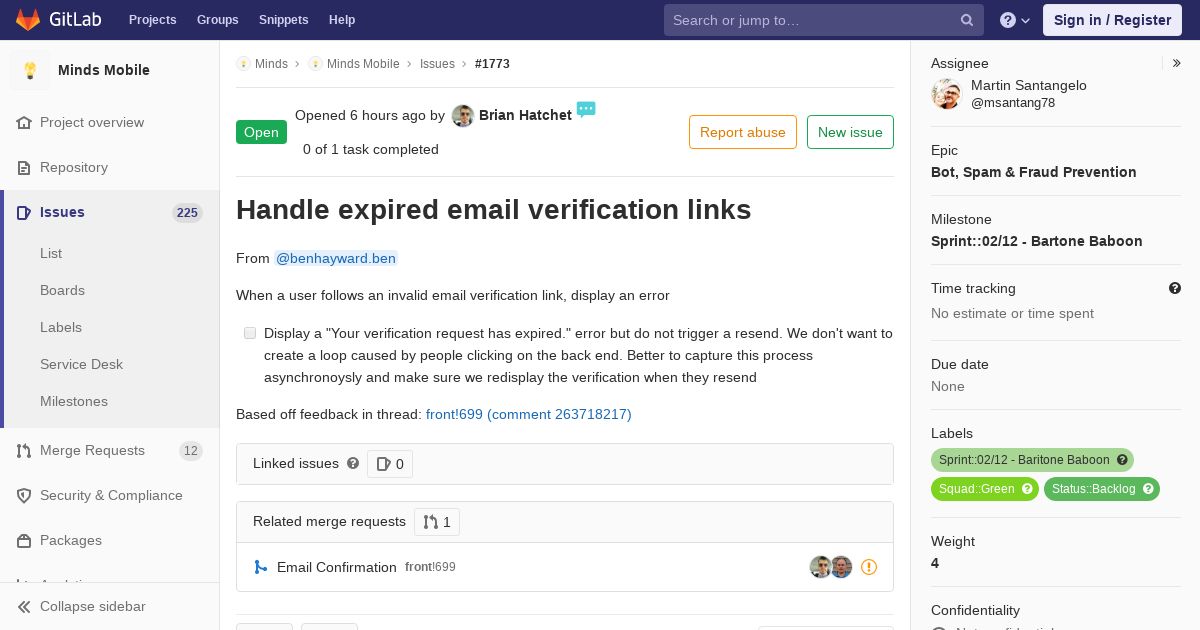Click Sprint::02/12 Baritone Baboon label
This screenshot has height=630, width=1200.
pos(1023,460)
